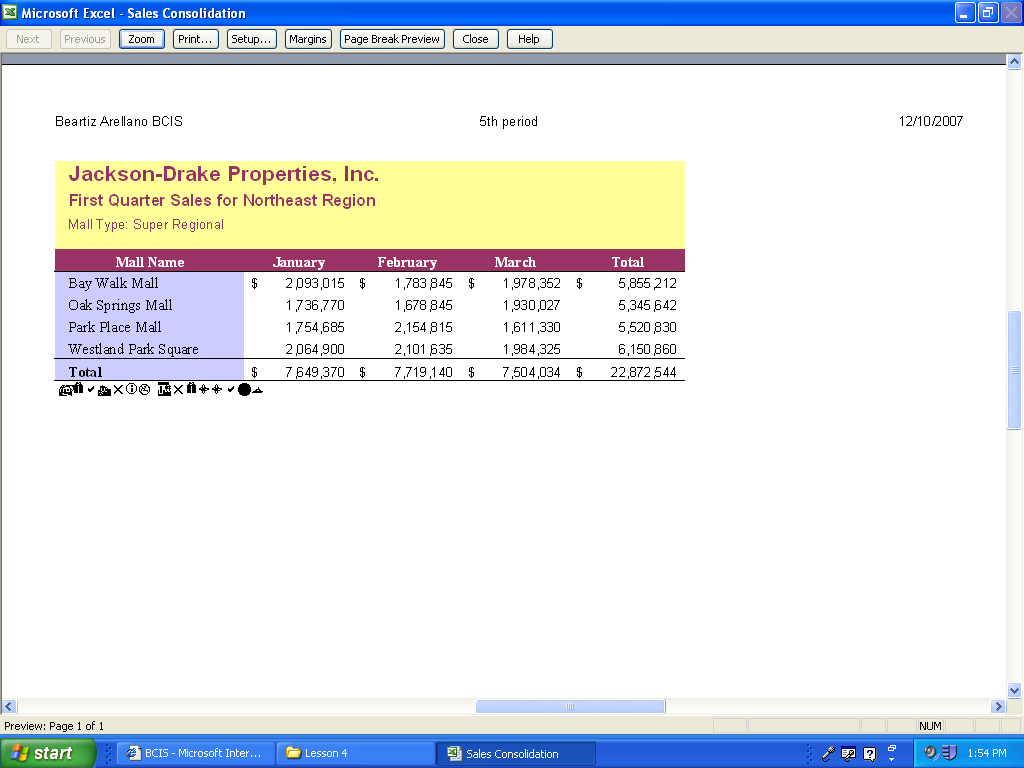Open the Print dialog
The image size is (1024, 768).
coord(195,39)
